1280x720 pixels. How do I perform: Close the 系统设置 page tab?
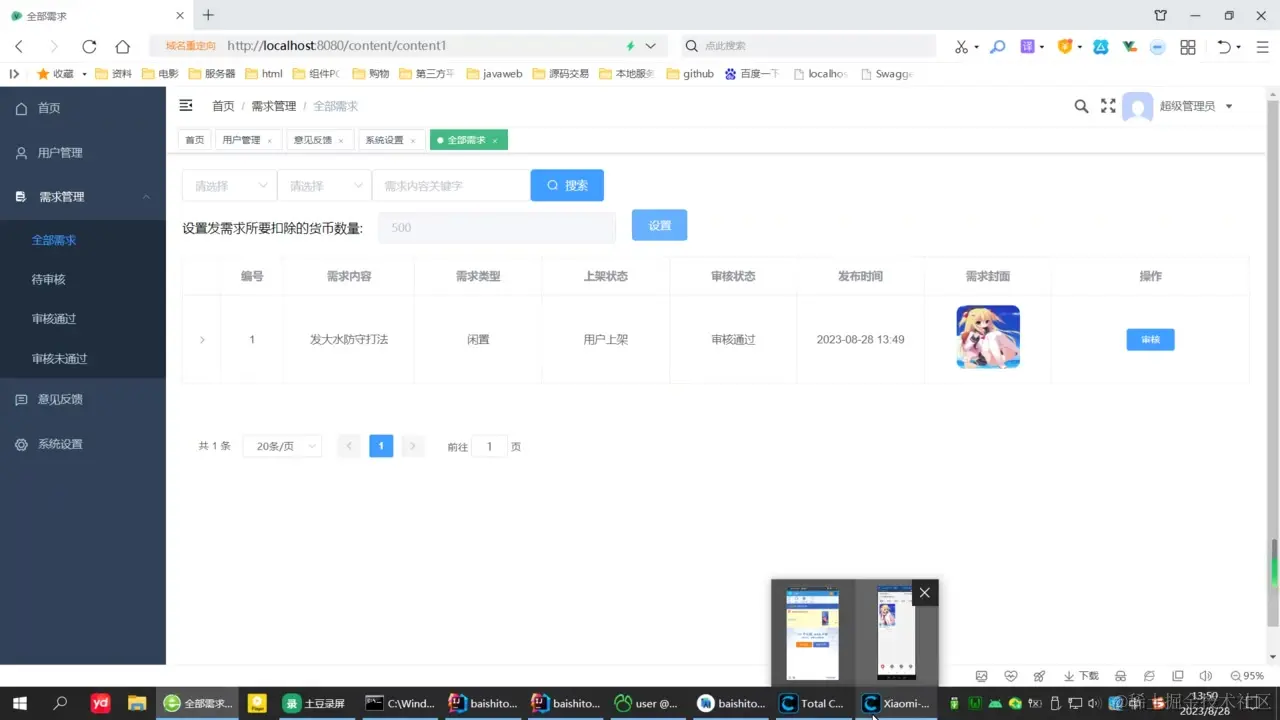click(413, 141)
